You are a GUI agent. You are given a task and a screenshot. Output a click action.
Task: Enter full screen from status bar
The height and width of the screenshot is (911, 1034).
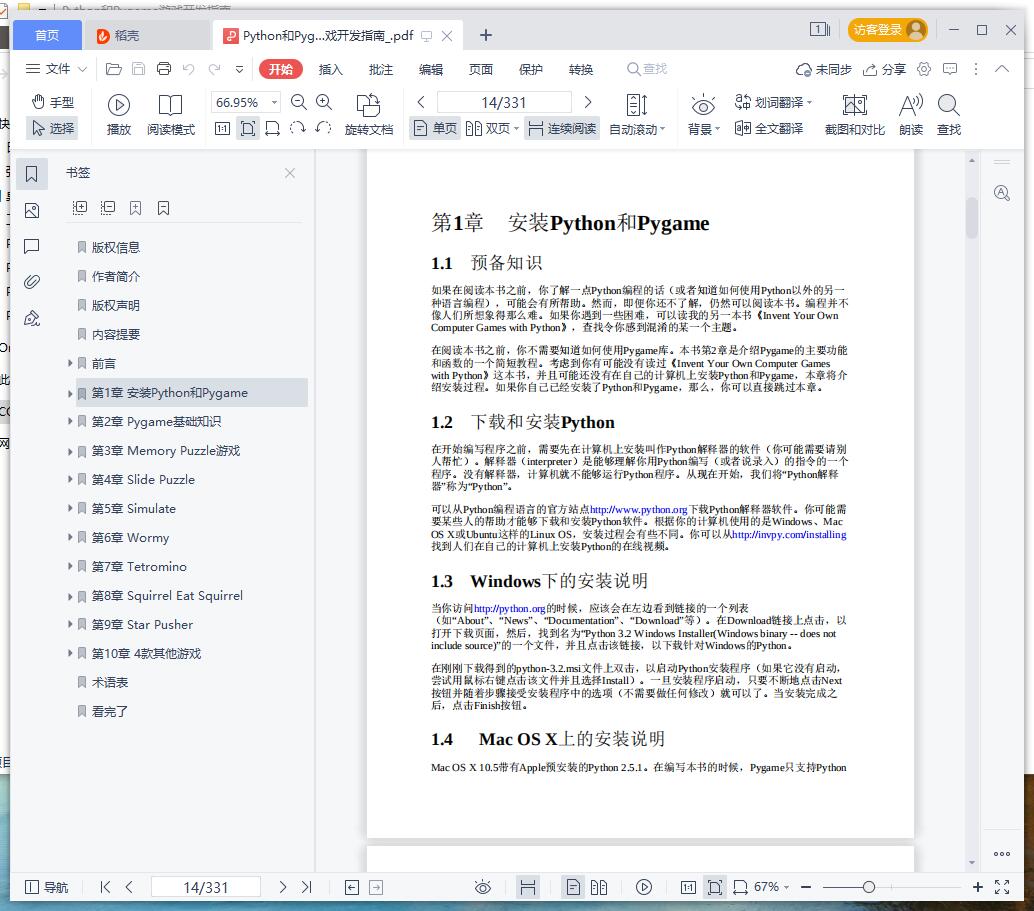tap(1002, 887)
